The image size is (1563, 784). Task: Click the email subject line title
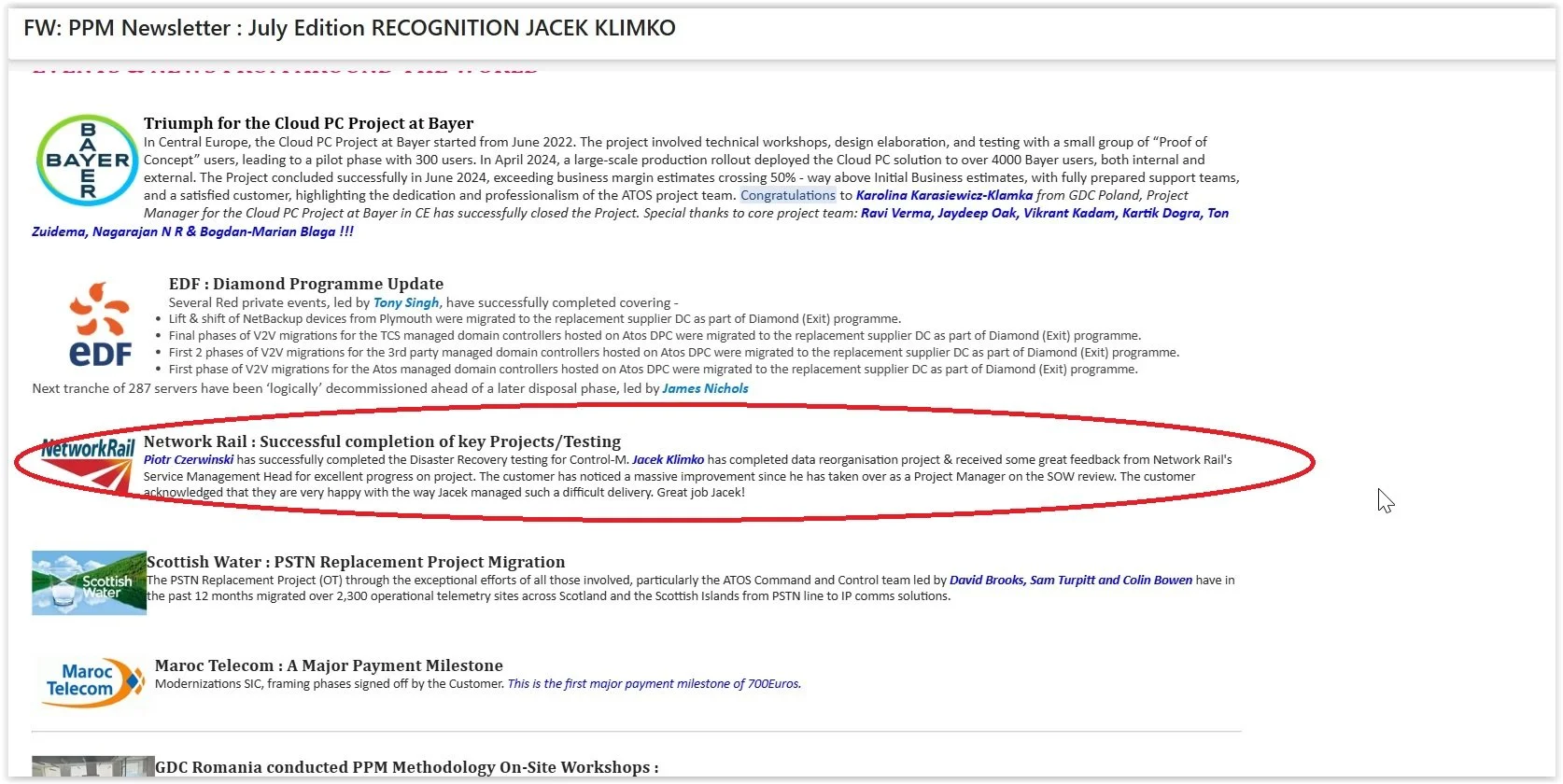[x=349, y=28]
